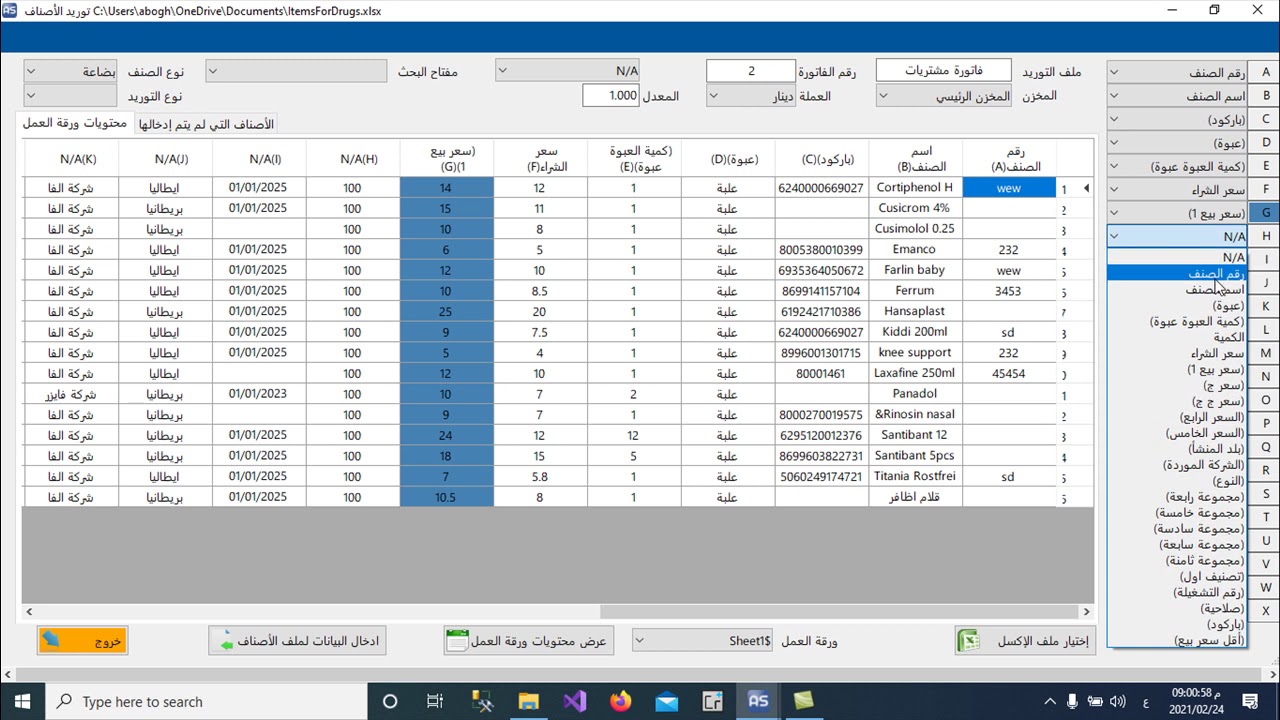Screen dimensions: 1280x720
Task: Click the رقم الفاتورة input field
Action: tap(752, 71)
